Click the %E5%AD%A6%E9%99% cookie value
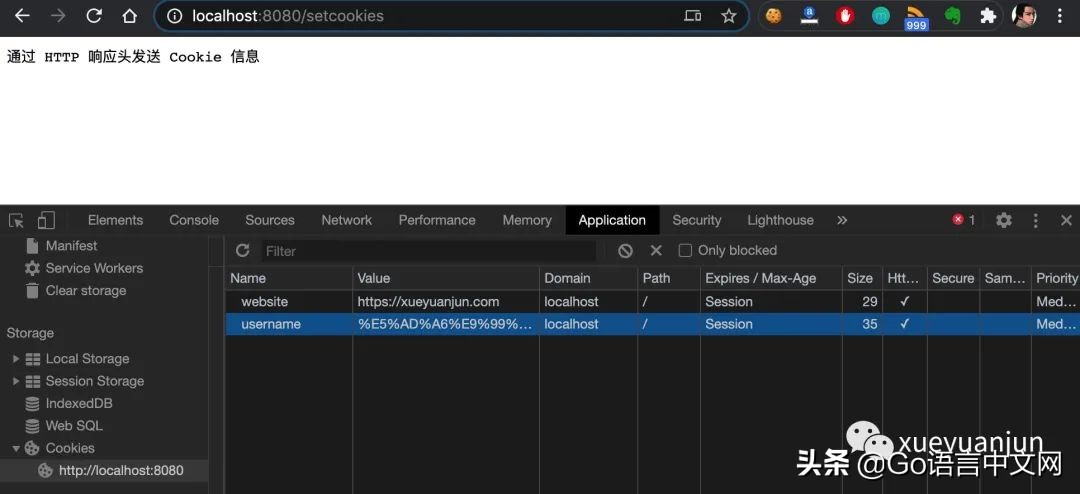Viewport: 1080px width, 494px height. (445, 325)
